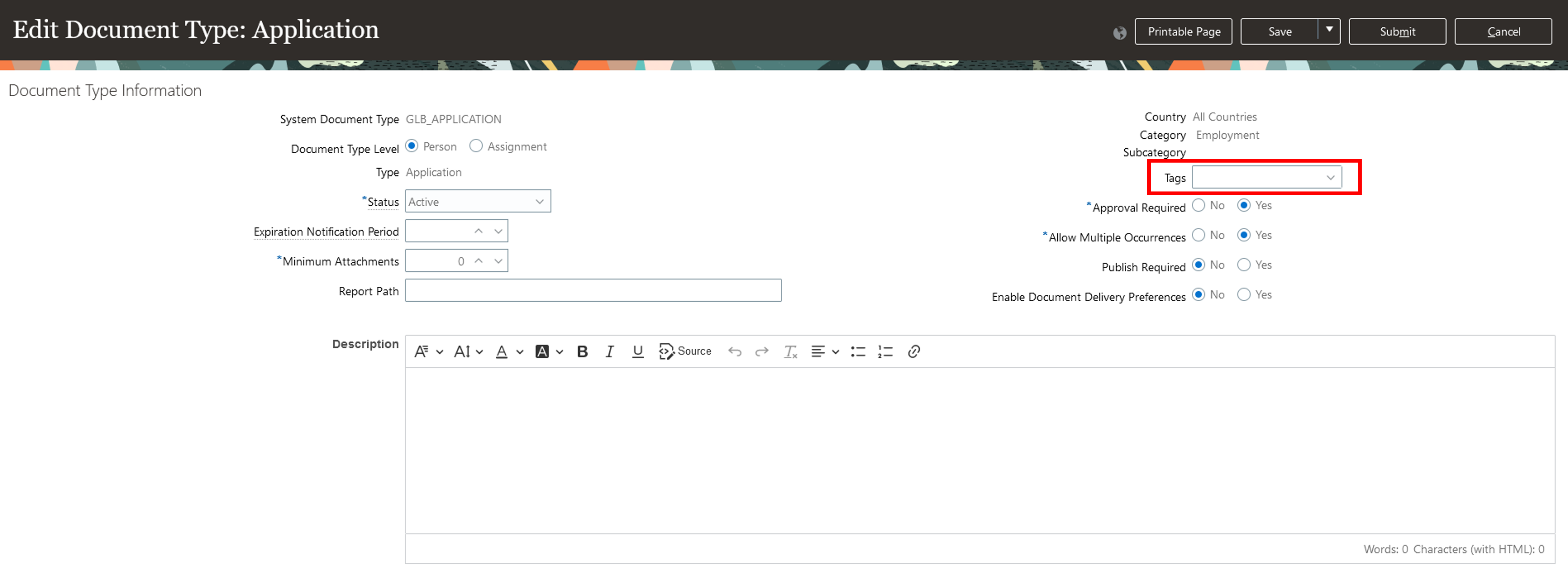Screen dimensions: 1568x578
Task: Set Approval Required to No
Action: pyautogui.click(x=1198, y=205)
